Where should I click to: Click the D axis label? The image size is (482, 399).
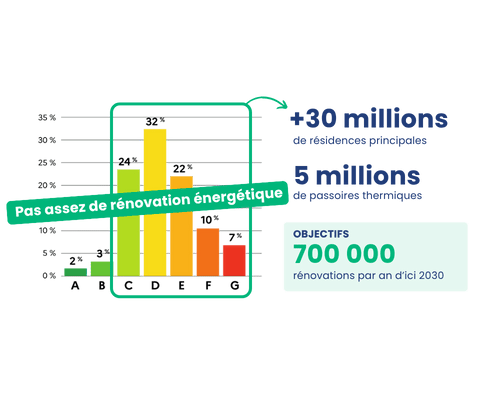[155, 286]
